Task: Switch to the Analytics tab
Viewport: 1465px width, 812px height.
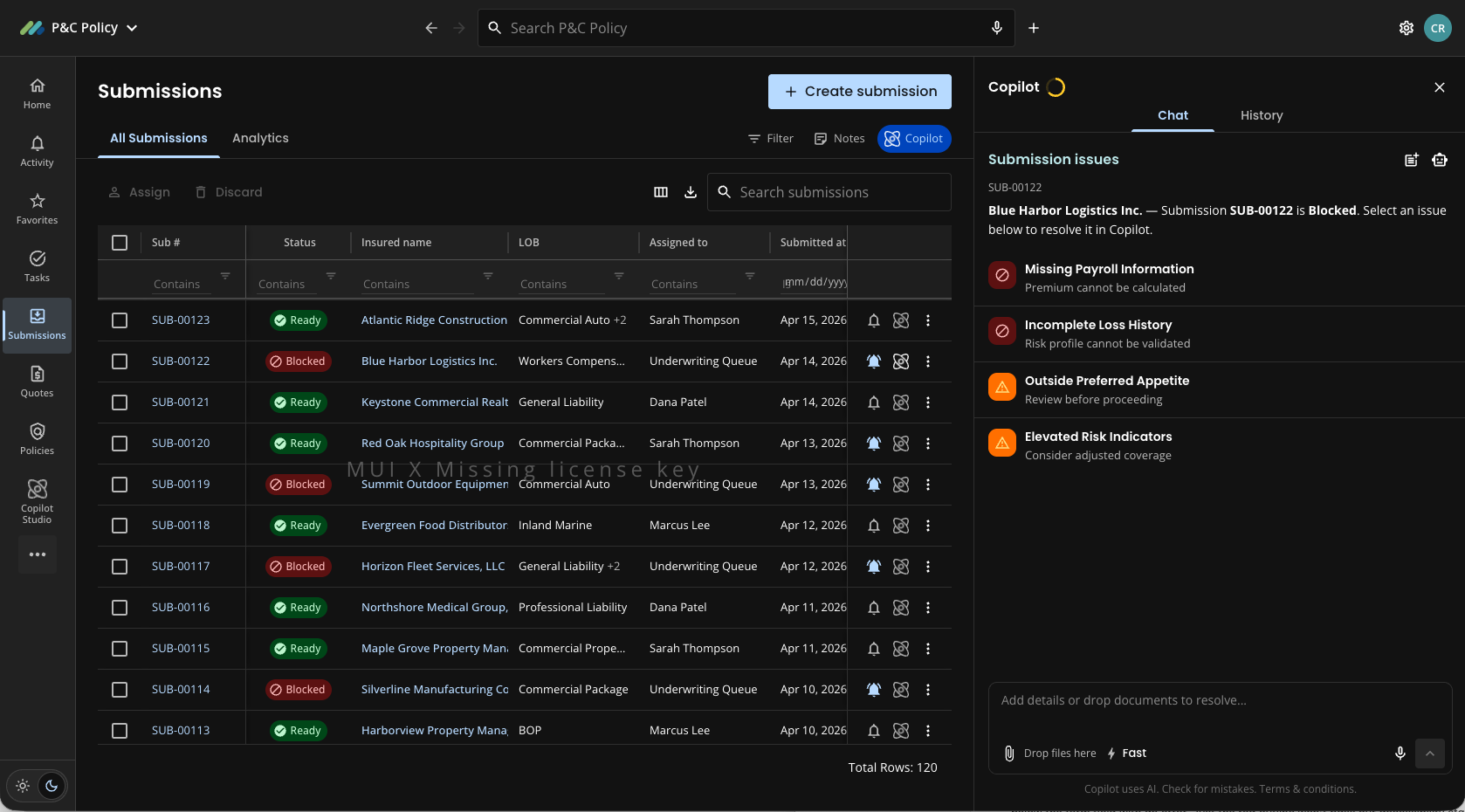Action: [260, 138]
